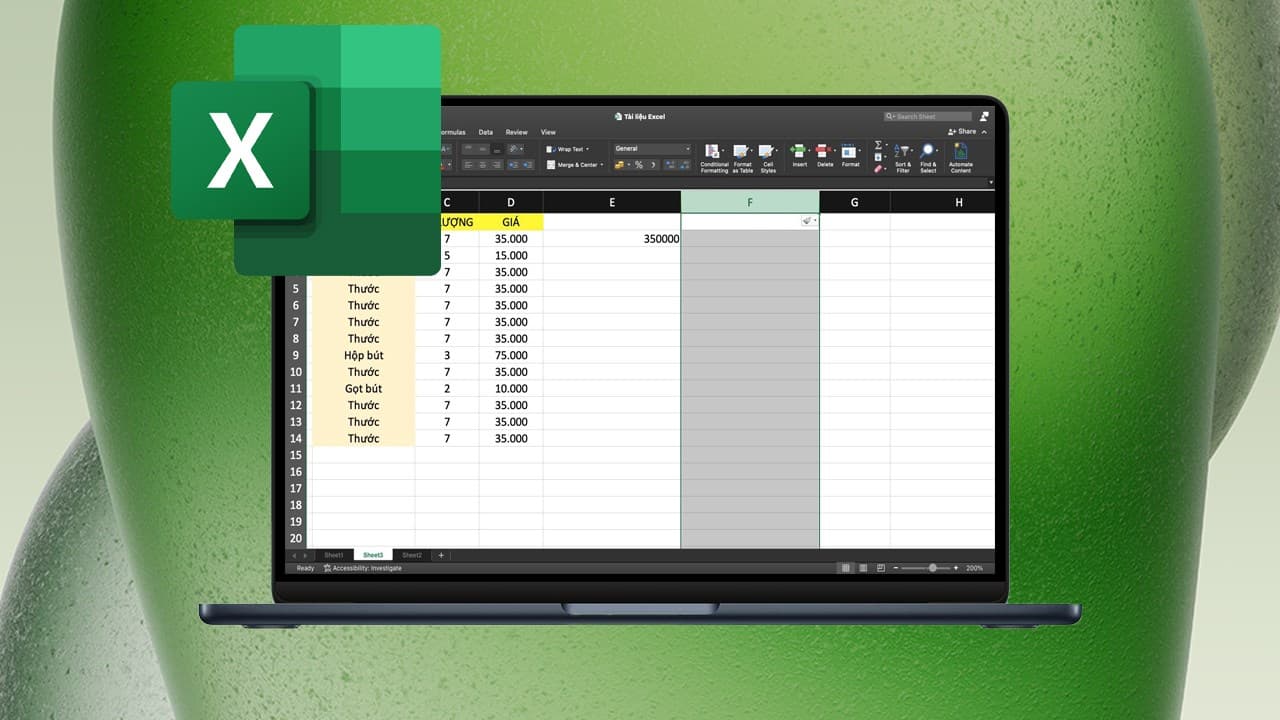Select cell containing 350000
Screen dimensions: 1280x720
click(612, 239)
